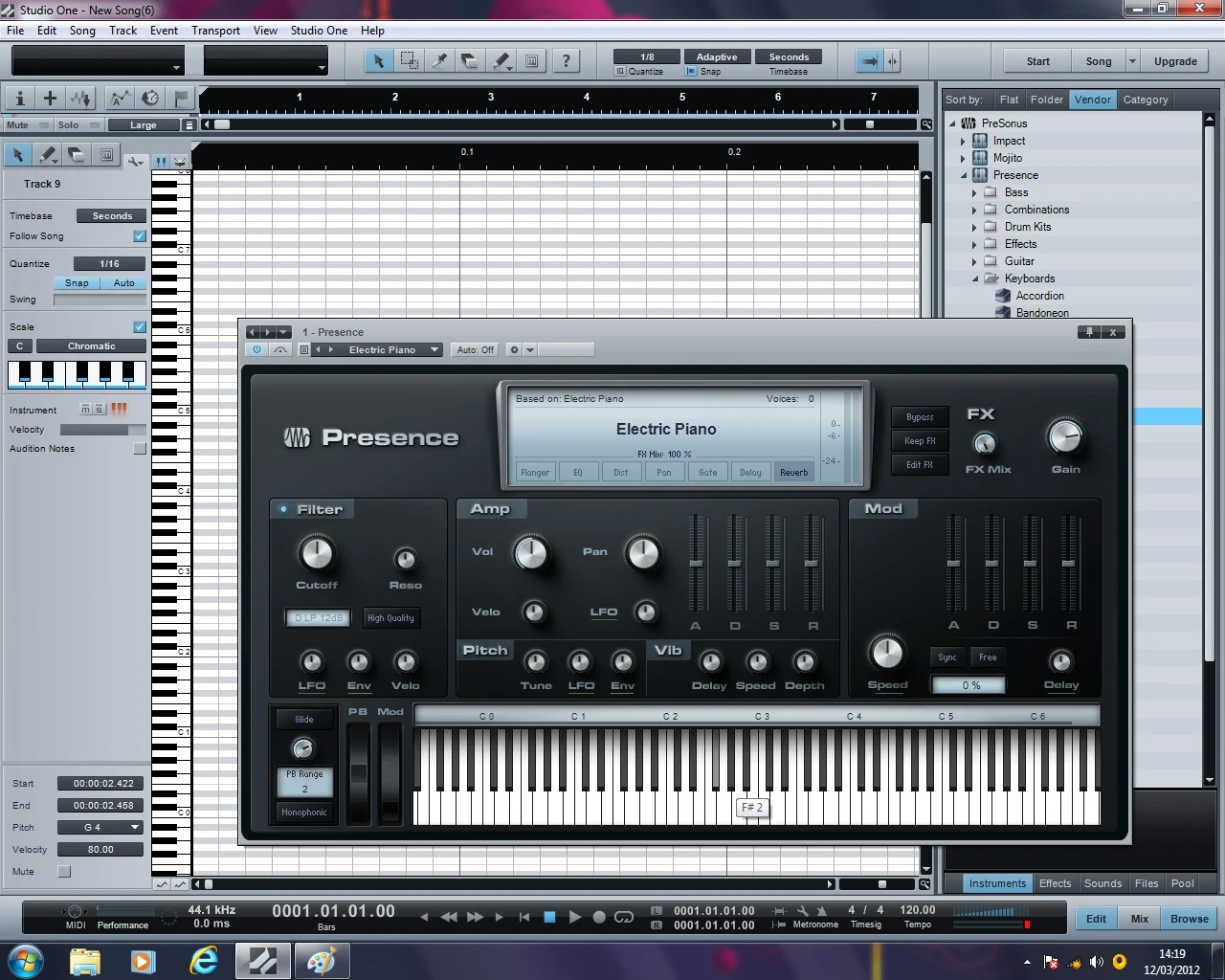Screen dimensions: 1225x980
Task: Toggle the Filter enable LED
Action: coord(283,509)
